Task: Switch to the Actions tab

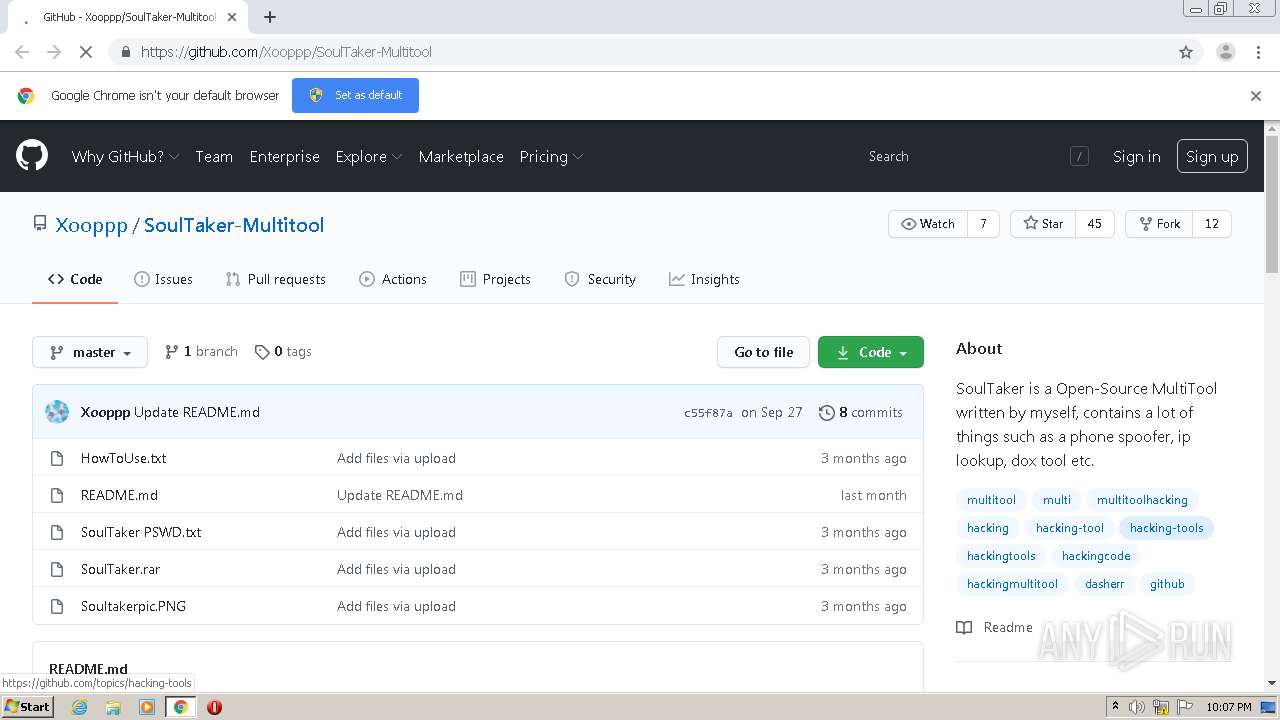Action: coord(393,279)
